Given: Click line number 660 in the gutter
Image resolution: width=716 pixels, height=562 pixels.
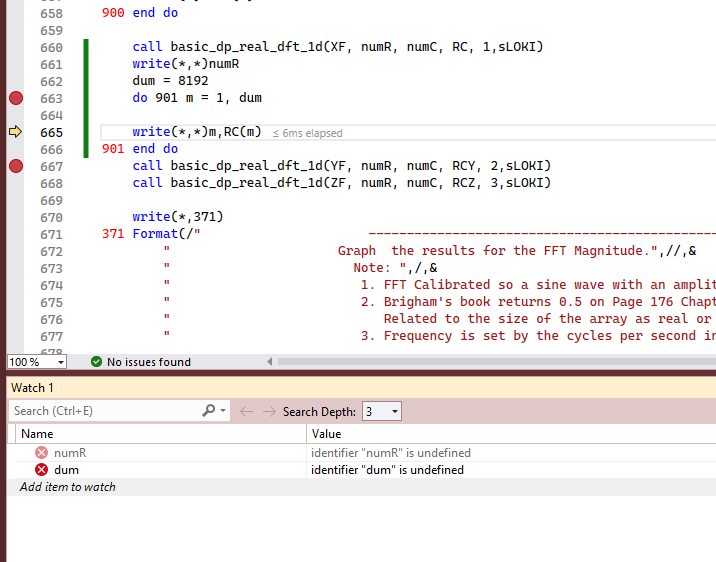Looking at the screenshot, I should pos(51,47).
